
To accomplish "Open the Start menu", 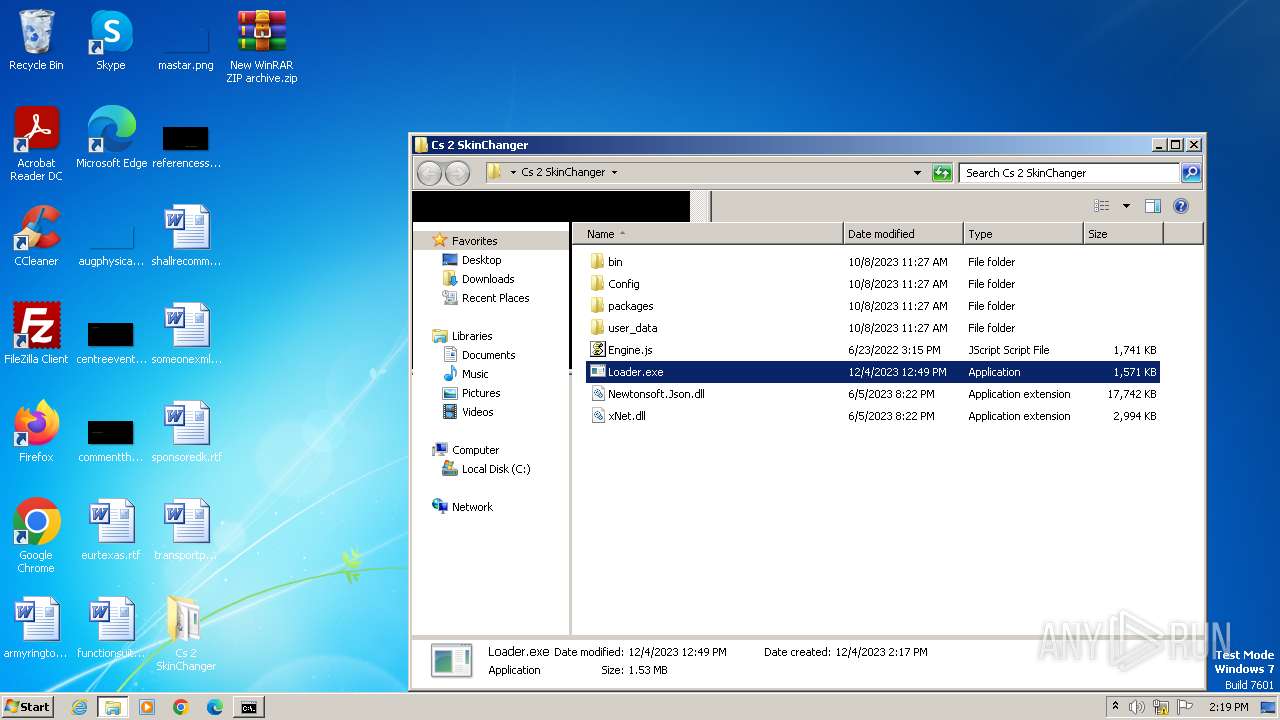I will coord(28,706).
